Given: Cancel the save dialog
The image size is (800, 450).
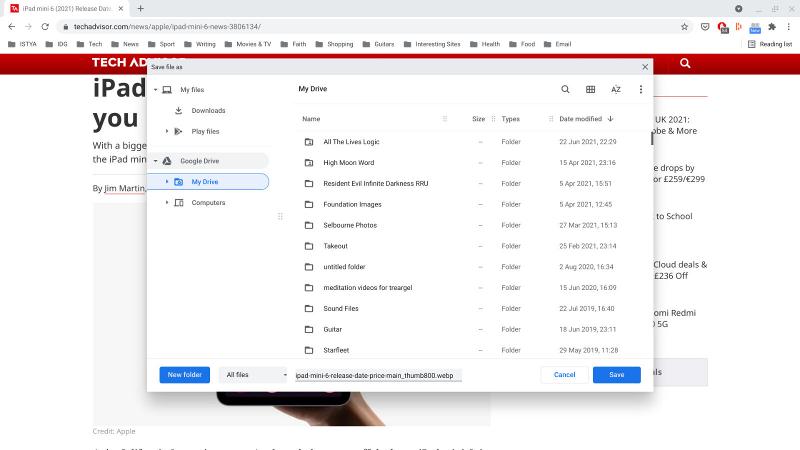Looking at the screenshot, I should point(564,375).
